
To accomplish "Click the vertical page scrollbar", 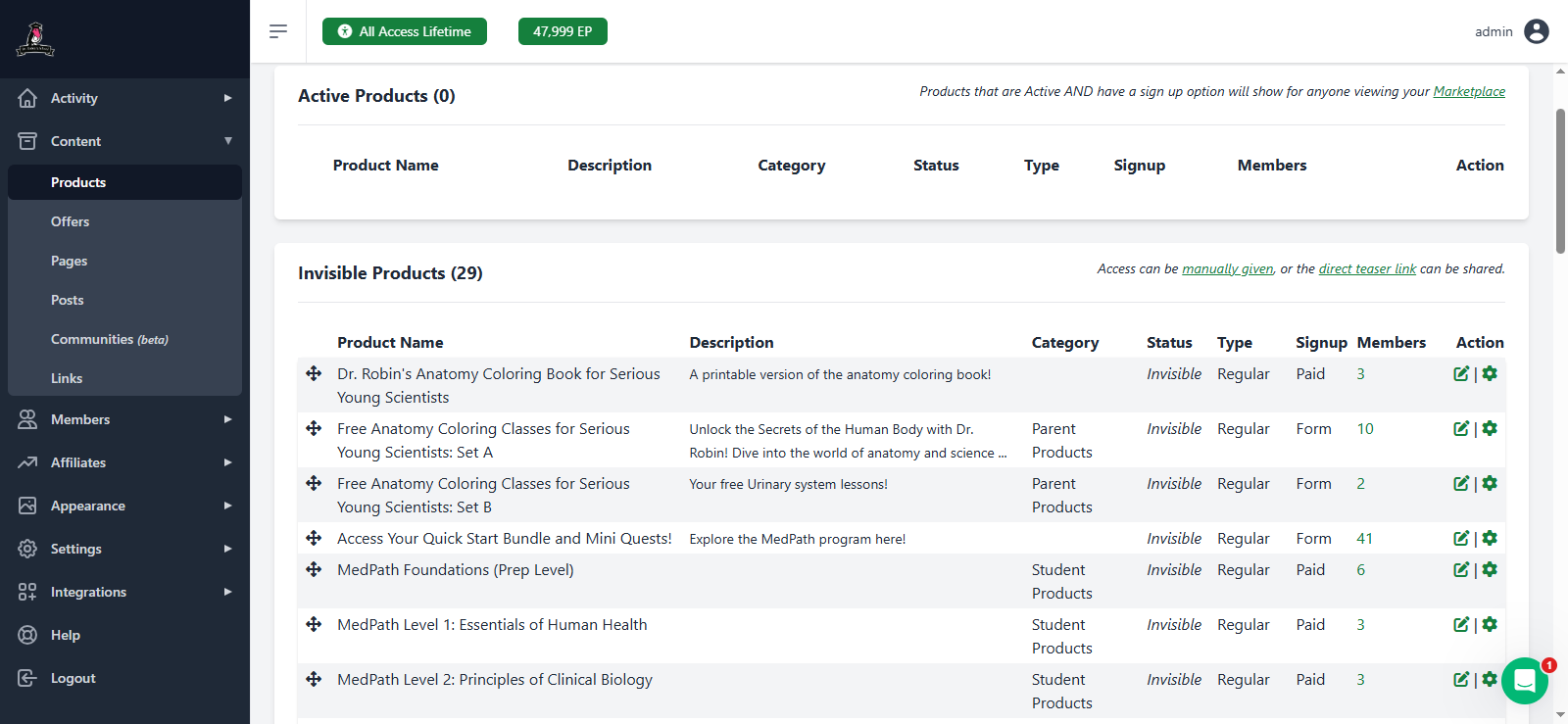I will point(1560,181).
